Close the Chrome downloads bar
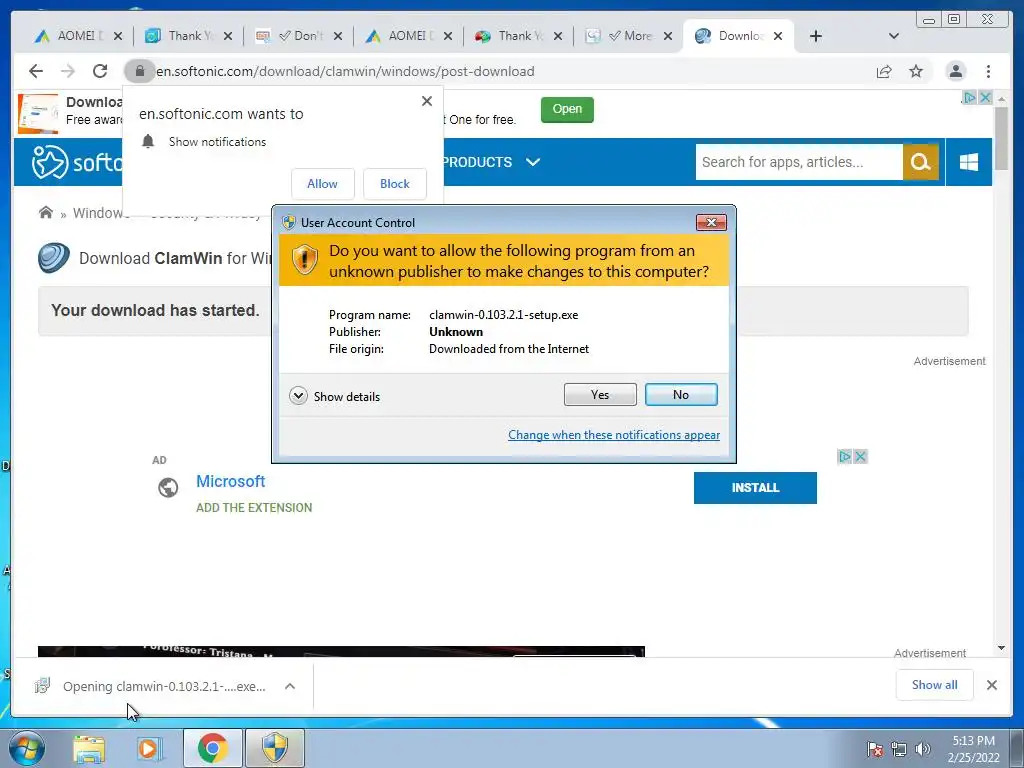1024x768 pixels. 992,685
